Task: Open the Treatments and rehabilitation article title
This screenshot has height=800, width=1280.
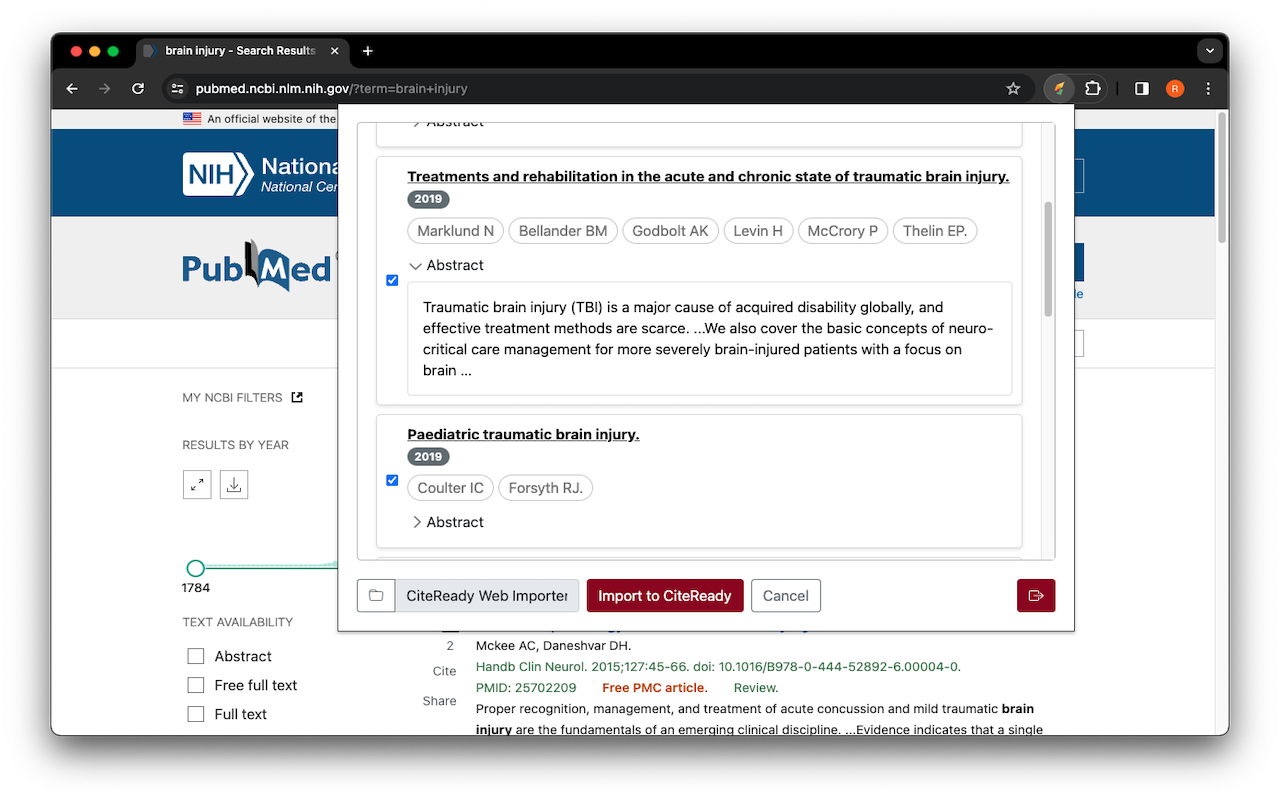Action: [x=708, y=177]
